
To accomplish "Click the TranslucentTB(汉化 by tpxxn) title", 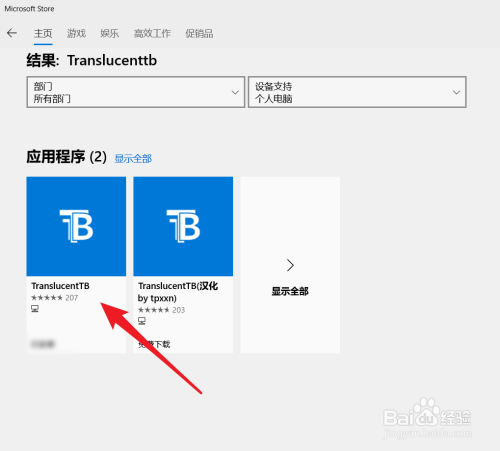I will tap(178, 292).
